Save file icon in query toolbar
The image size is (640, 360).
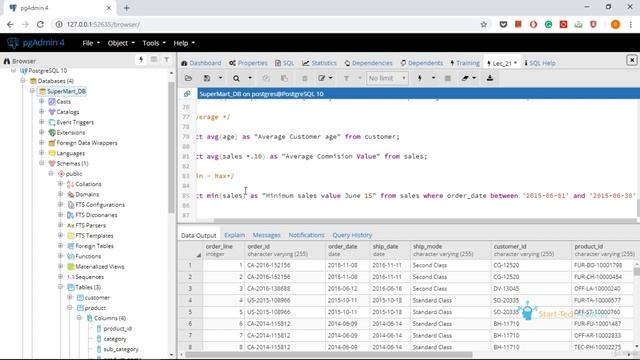coord(207,78)
